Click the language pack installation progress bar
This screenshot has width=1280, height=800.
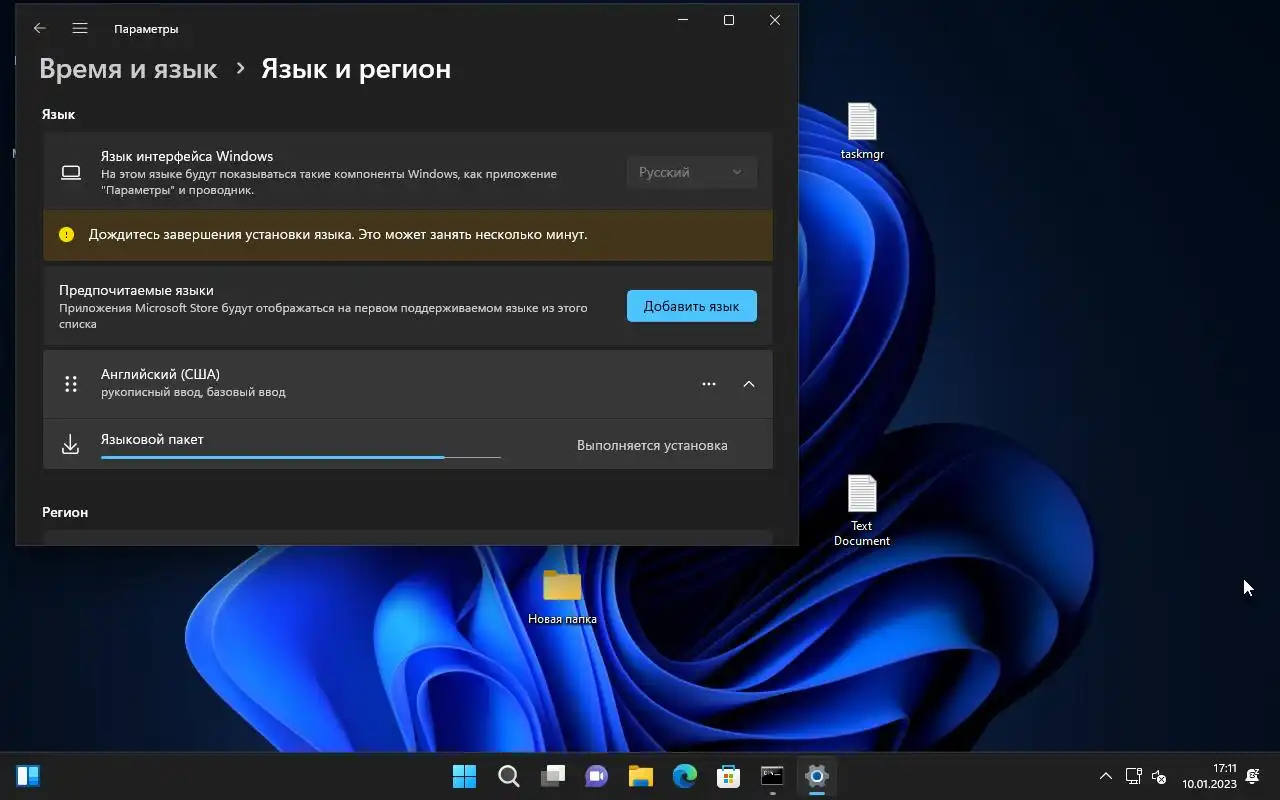coord(300,457)
